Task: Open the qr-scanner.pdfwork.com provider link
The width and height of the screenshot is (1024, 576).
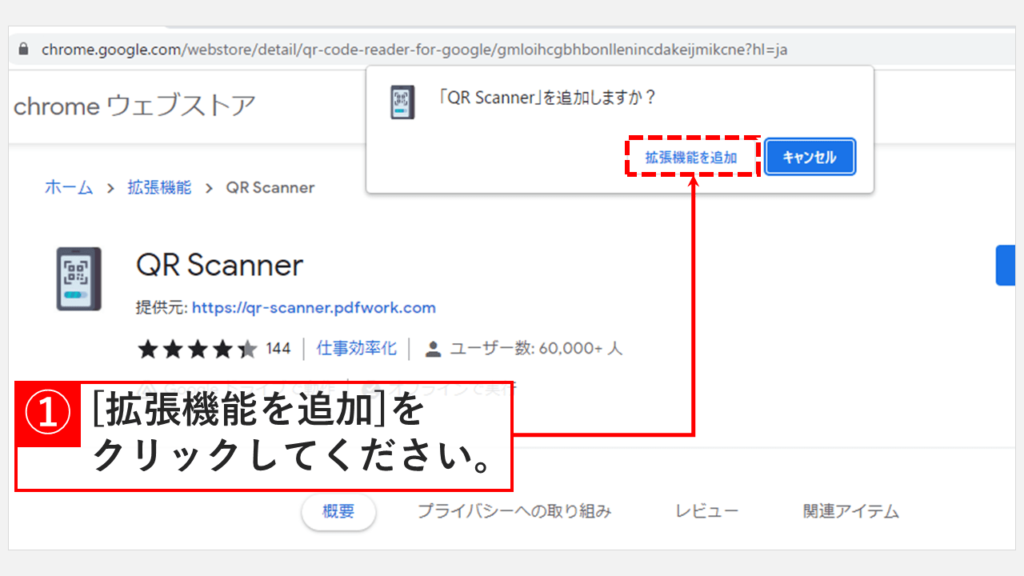Action: point(313,308)
